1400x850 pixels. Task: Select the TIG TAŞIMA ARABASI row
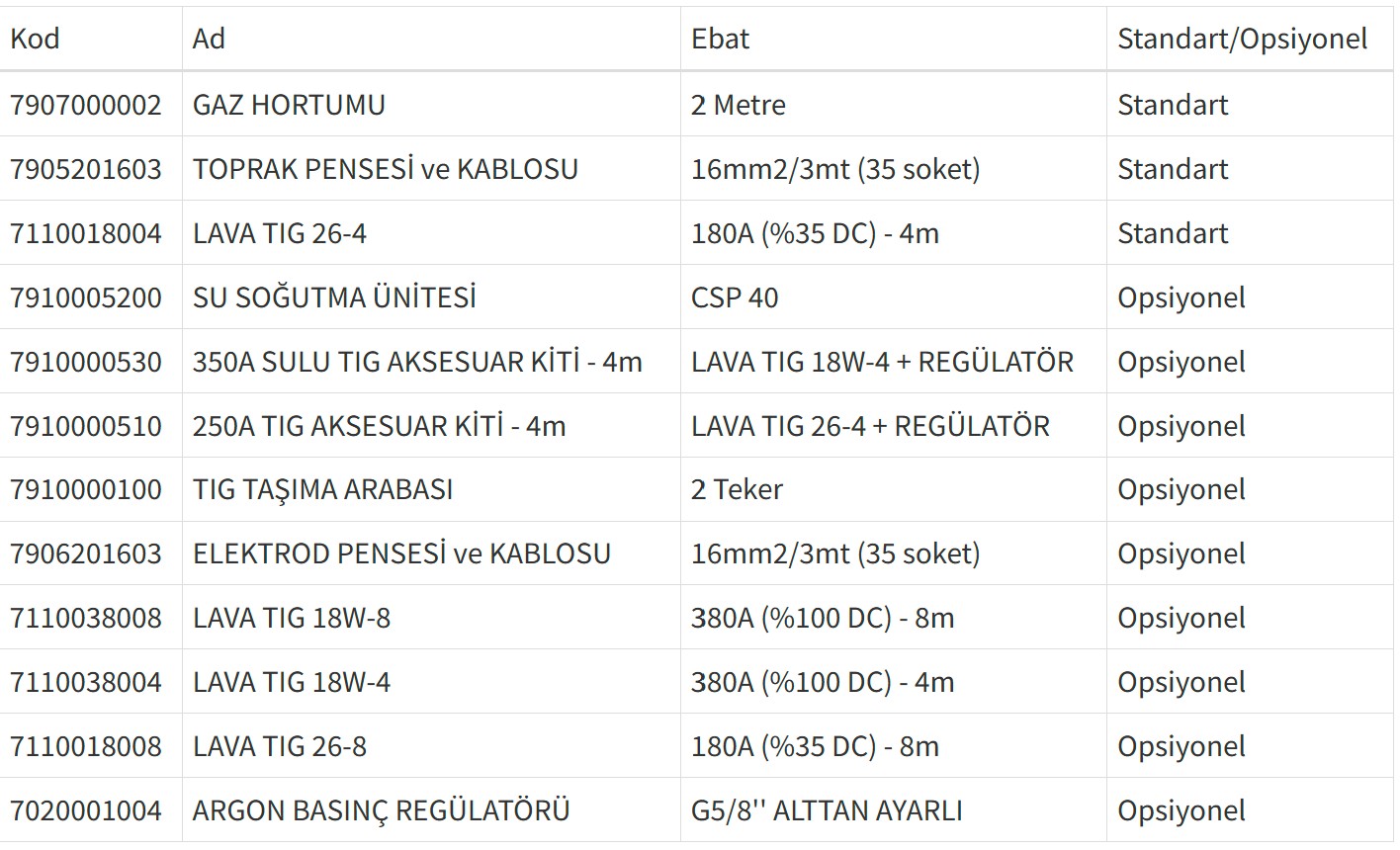pyautogui.click(x=322, y=489)
